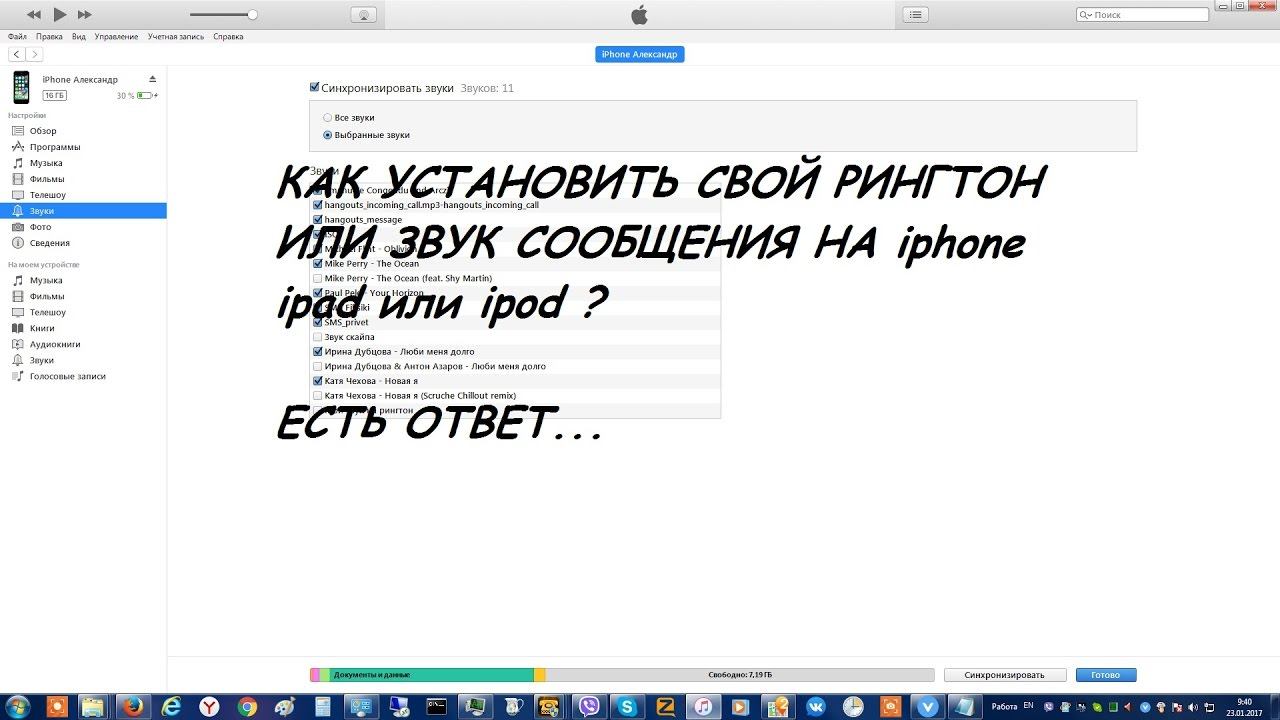Click the Синхронизировать button
The image size is (1280, 720).
pos(1005,675)
